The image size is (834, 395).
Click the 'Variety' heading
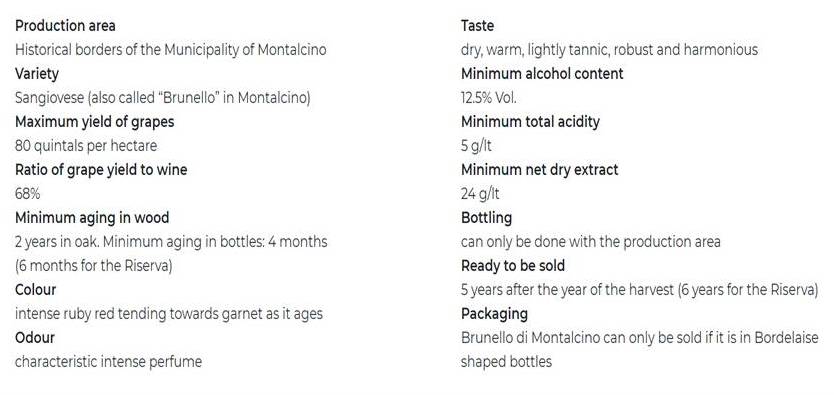[x=37, y=74]
